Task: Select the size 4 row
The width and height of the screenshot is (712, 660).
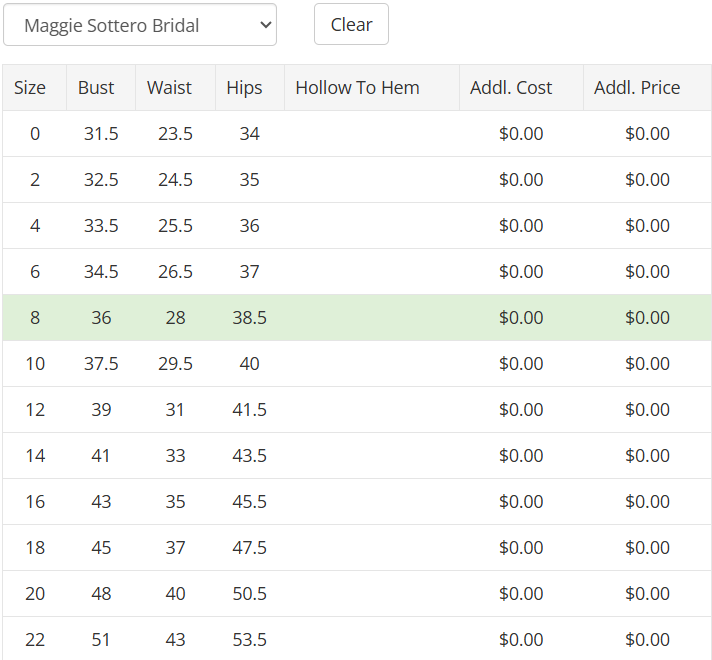Action: (35, 226)
